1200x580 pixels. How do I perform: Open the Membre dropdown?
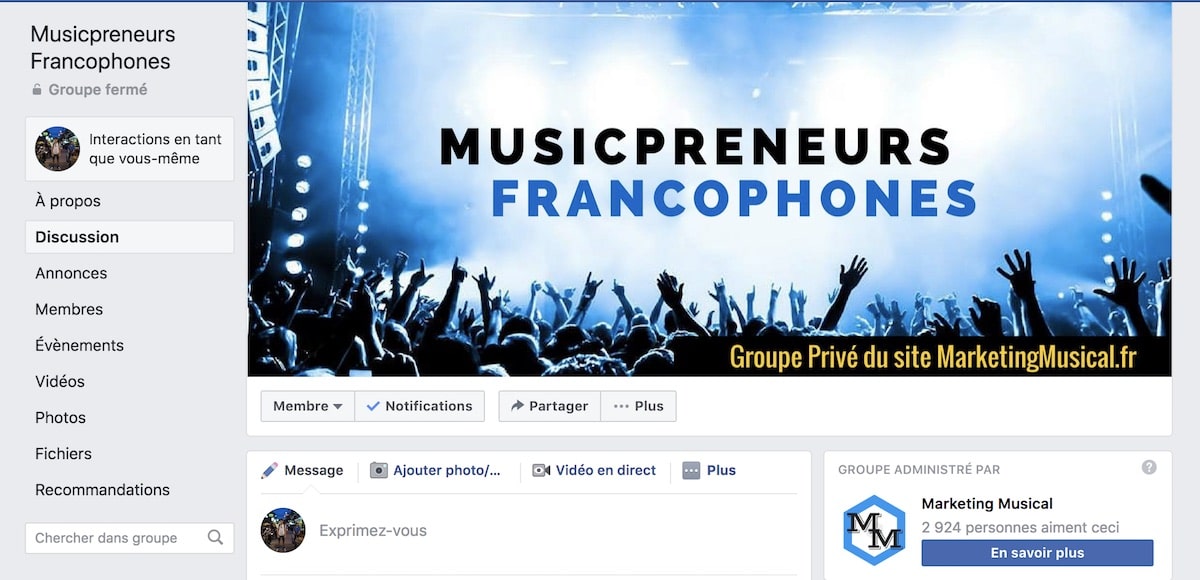tap(308, 406)
